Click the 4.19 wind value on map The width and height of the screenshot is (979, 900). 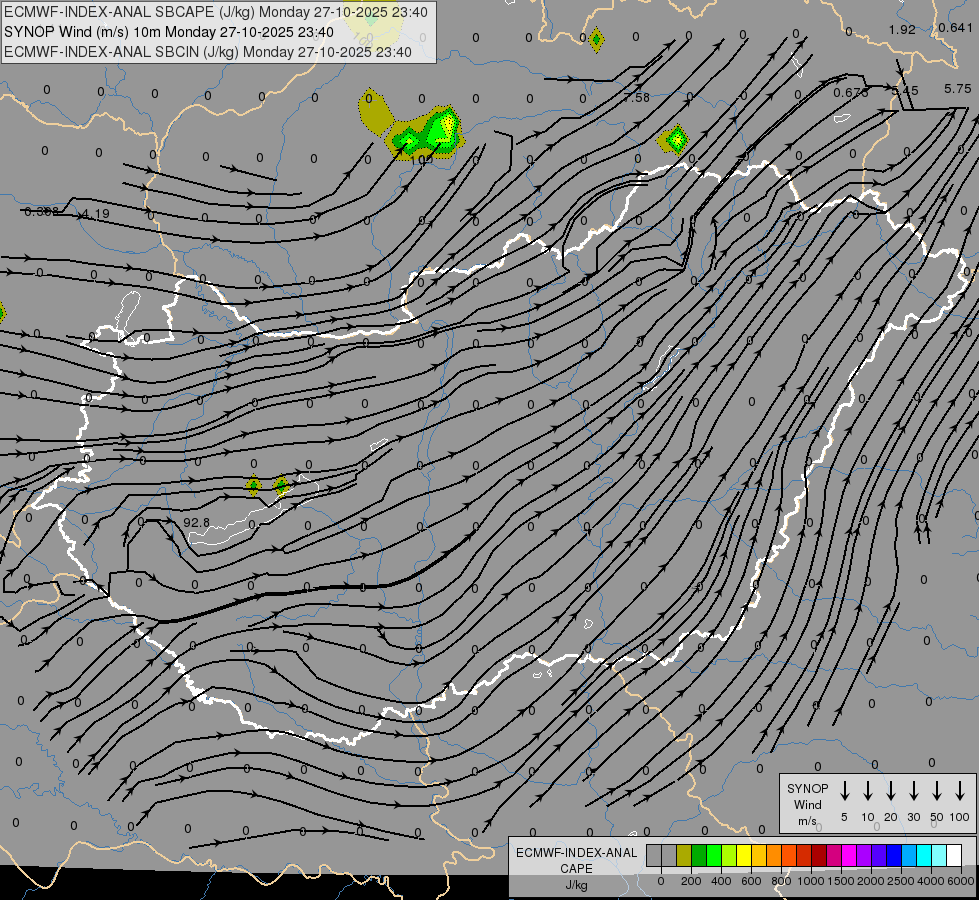(x=96, y=214)
